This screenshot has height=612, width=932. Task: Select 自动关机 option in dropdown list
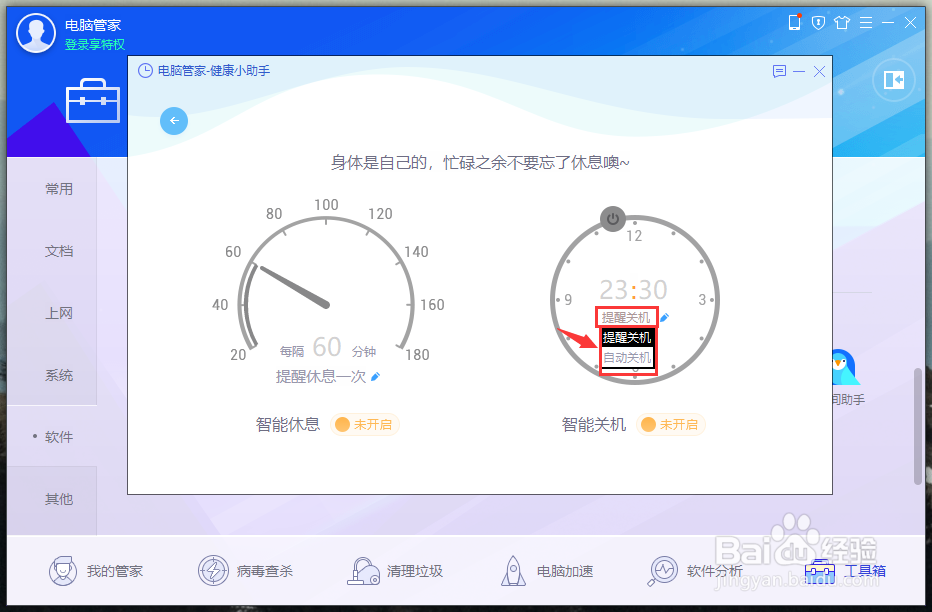point(627,358)
